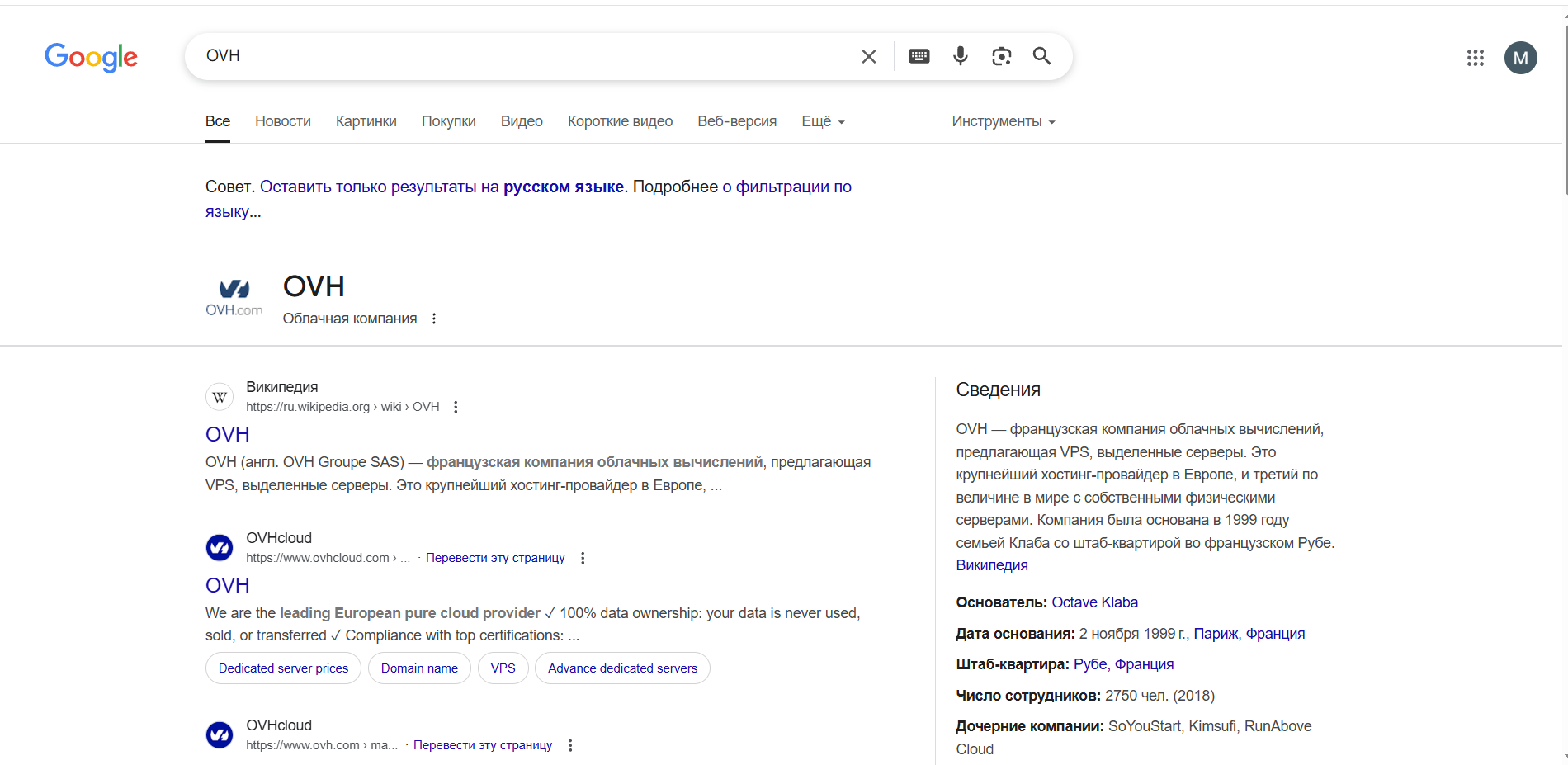
Task: Switch to the Картинки tab
Action: point(366,121)
